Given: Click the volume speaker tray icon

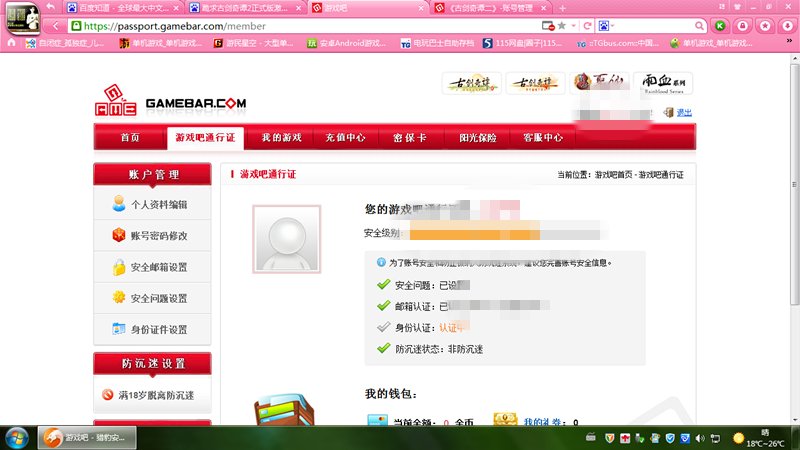Looking at the screenshot, I should (x=700, y=438).
